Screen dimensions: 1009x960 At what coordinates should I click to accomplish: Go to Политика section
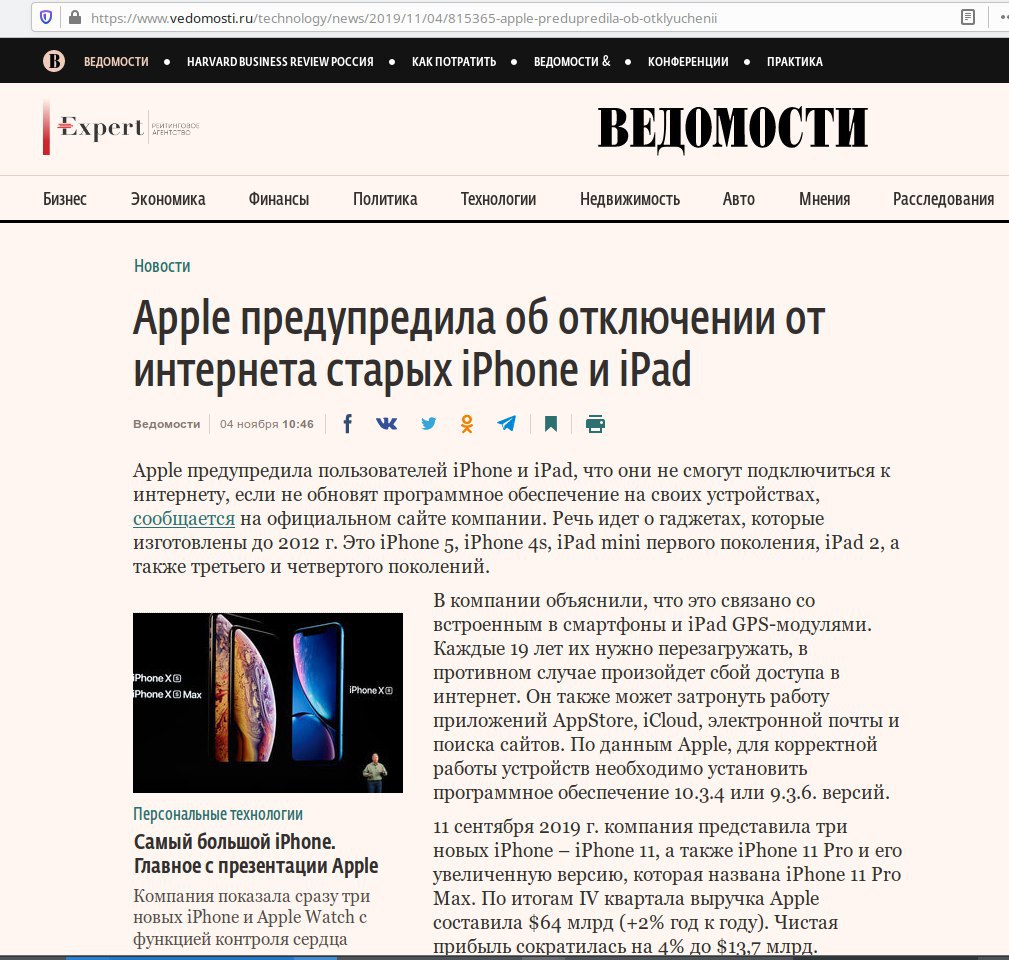pos(385,199)
